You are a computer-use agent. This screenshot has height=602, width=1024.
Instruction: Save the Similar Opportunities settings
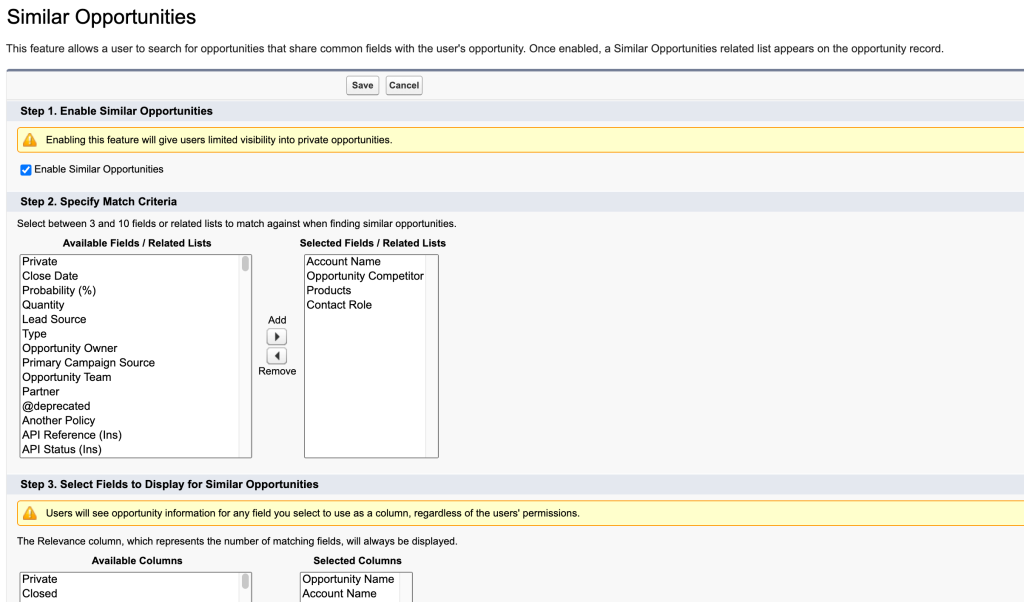362,86
